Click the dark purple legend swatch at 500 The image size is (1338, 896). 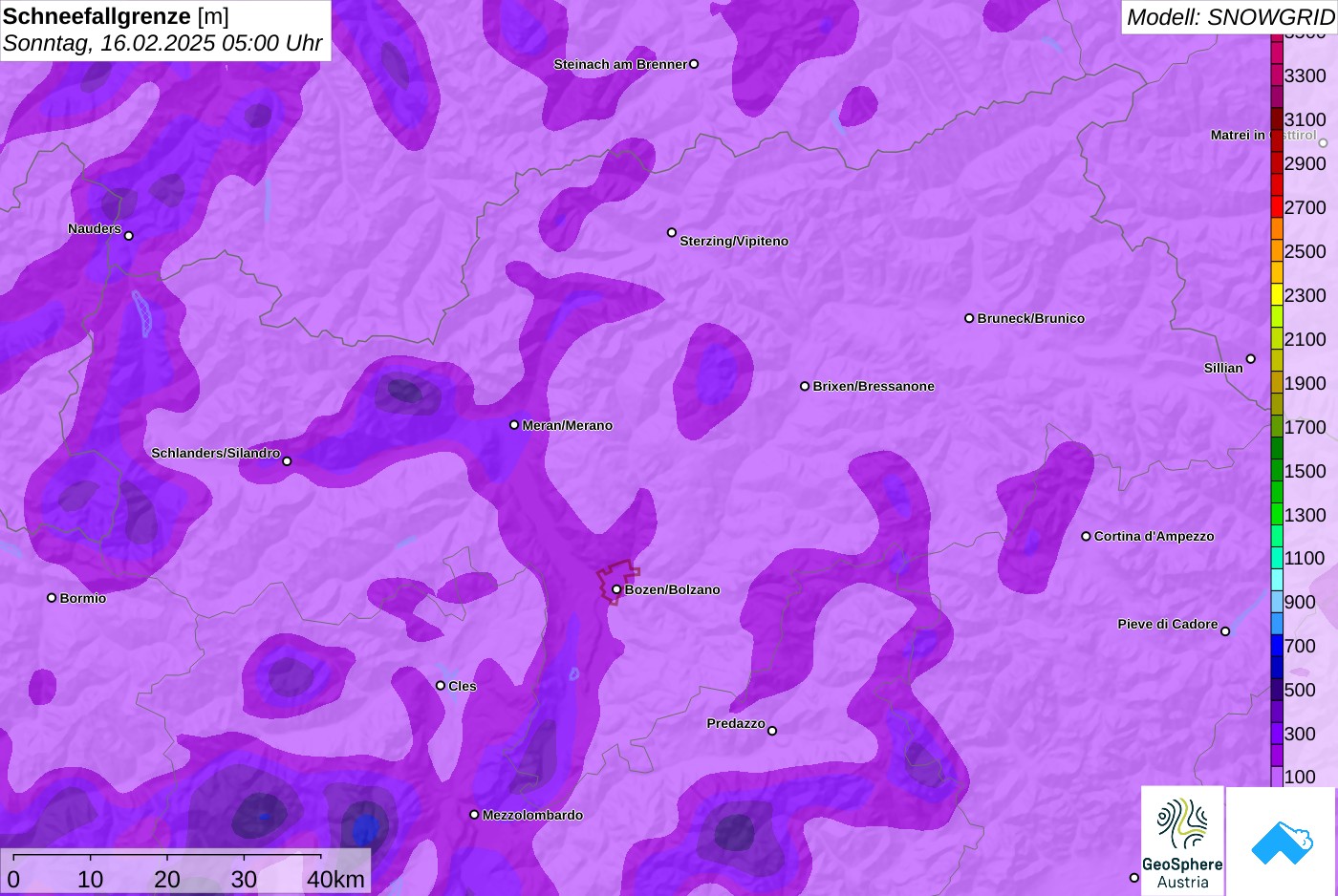(x=1277, y=690)
